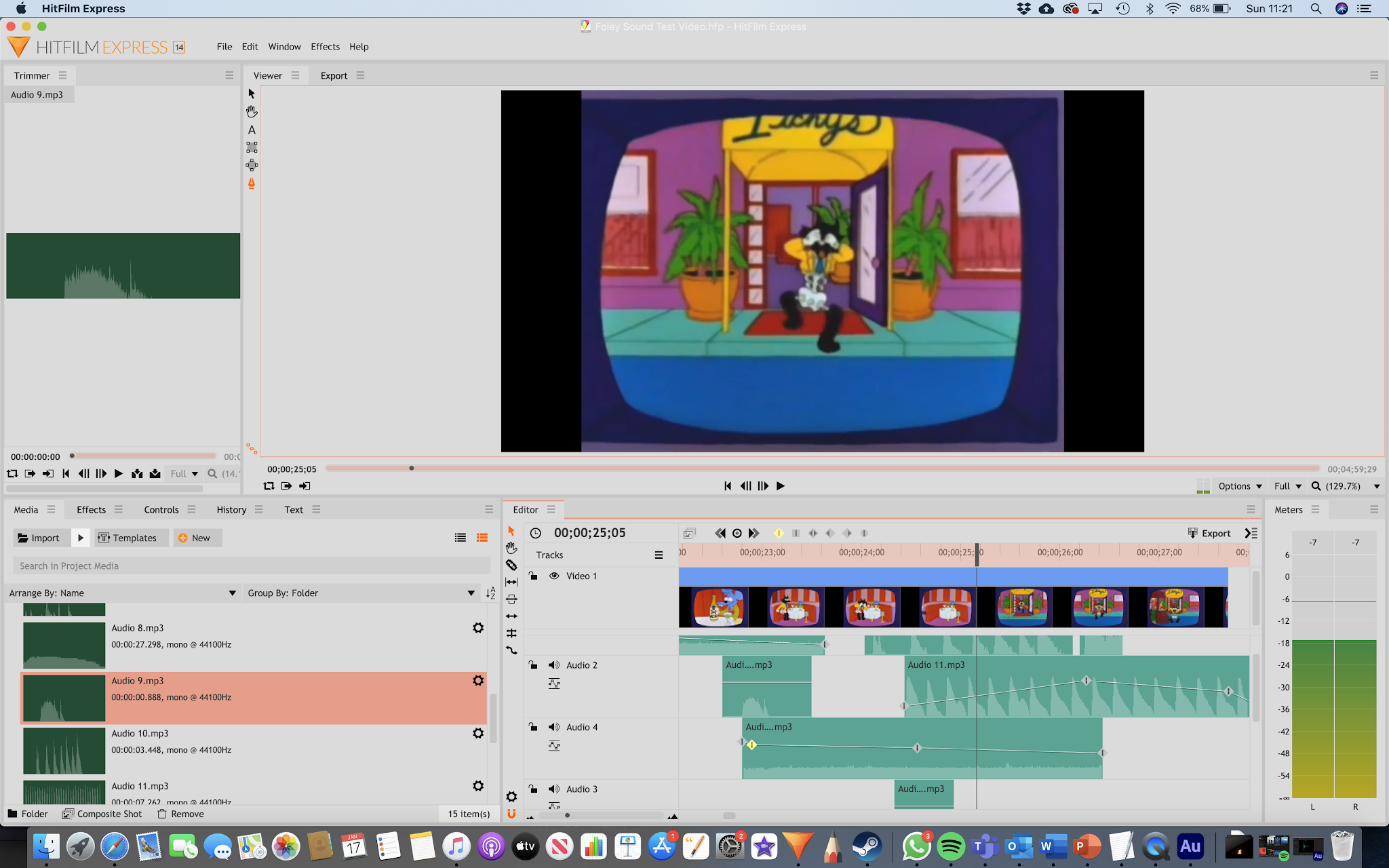Select the Hand tool in the Viewer

(x=252, y=112)
